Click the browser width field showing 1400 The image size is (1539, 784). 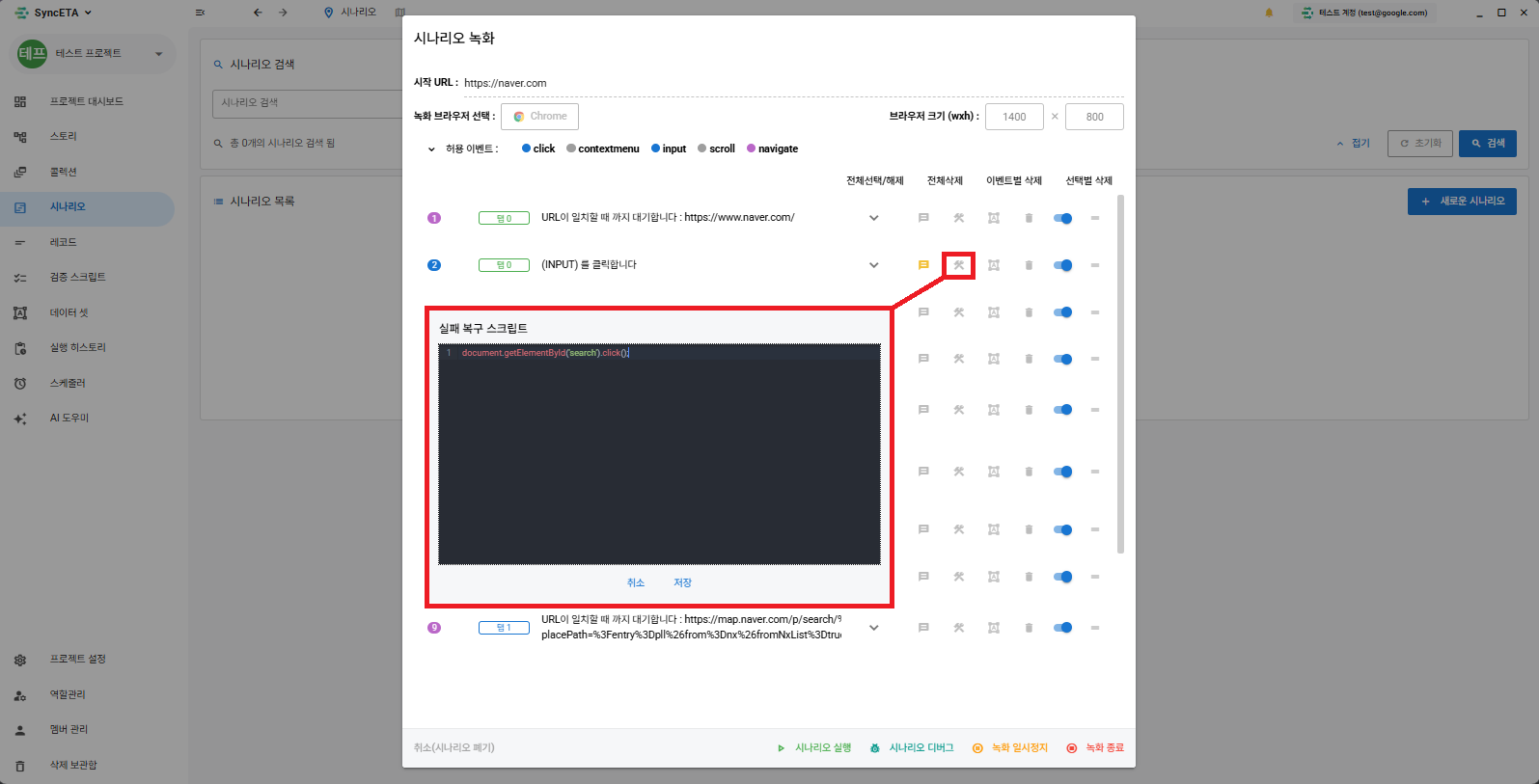click(x=1014, y=117)
